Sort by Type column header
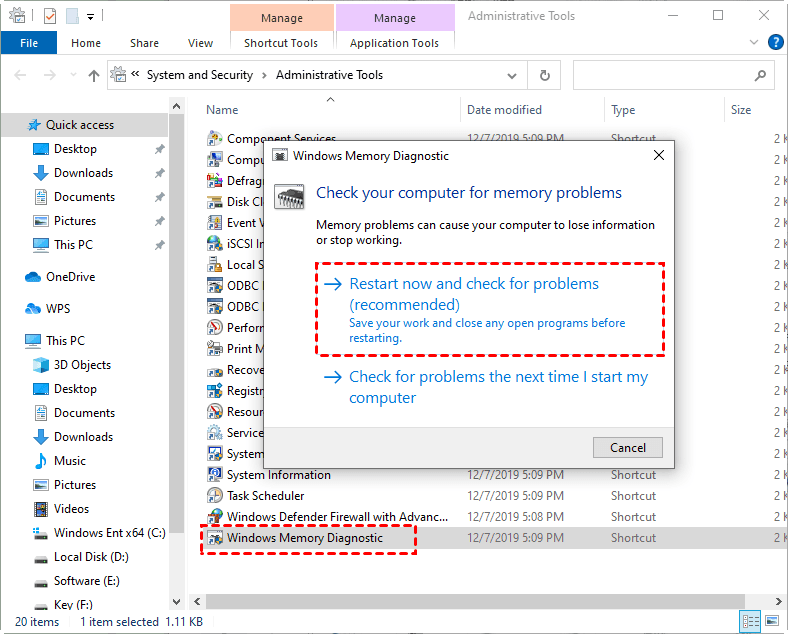 [x=623, y=110]
